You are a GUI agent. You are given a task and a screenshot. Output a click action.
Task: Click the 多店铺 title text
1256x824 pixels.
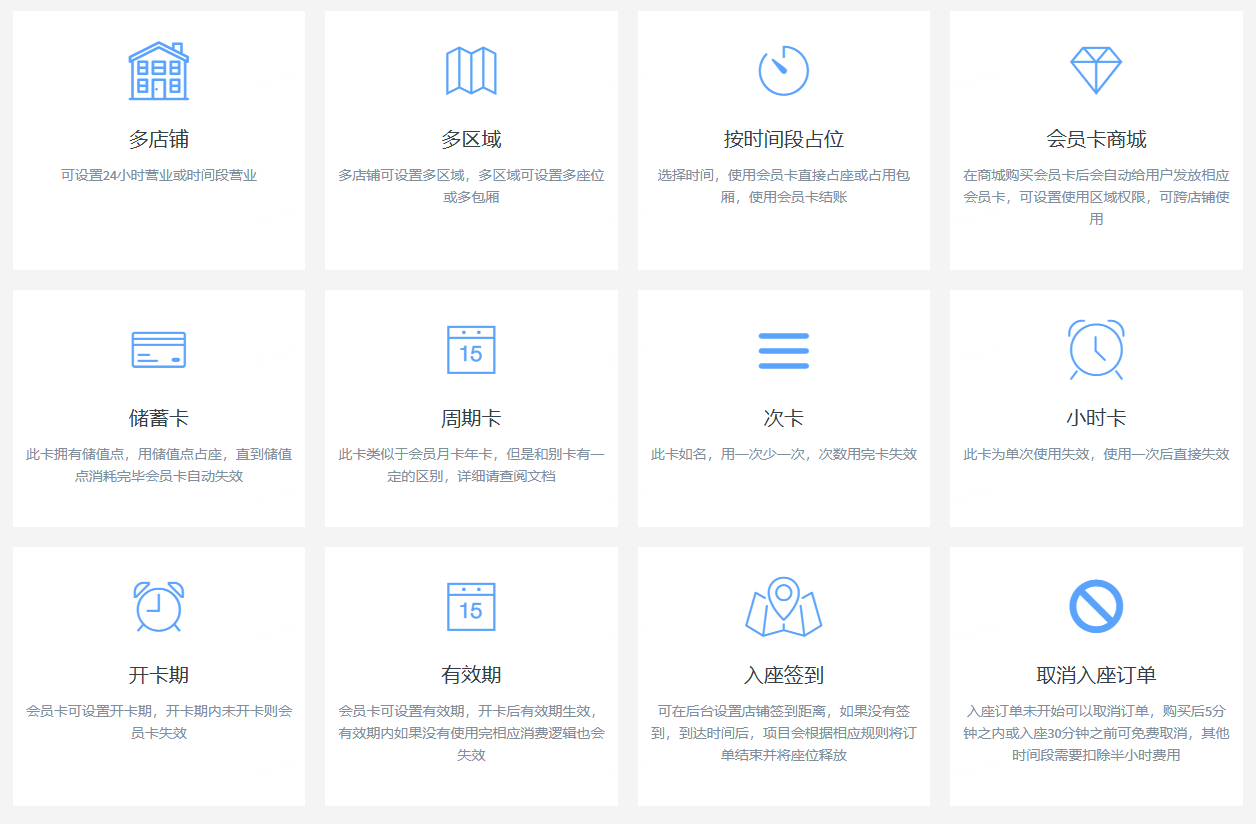pyautogui.click(x=158, y=136)
